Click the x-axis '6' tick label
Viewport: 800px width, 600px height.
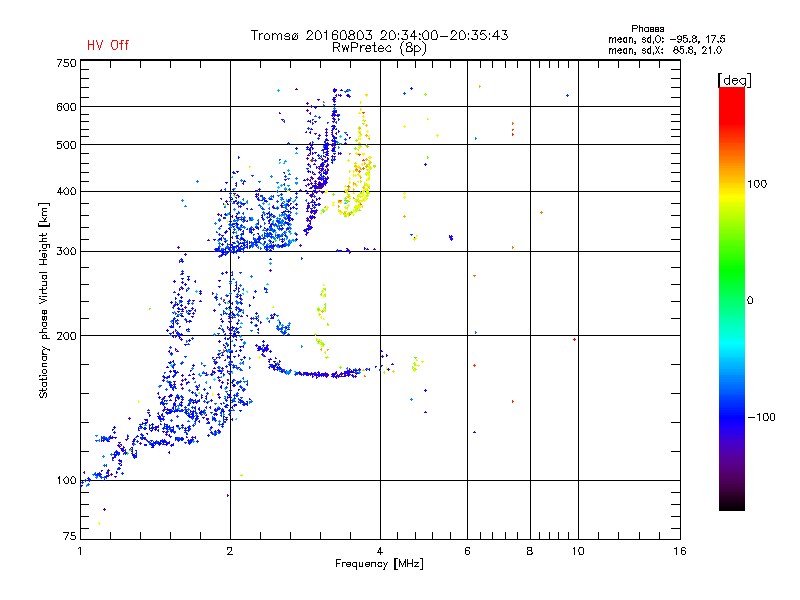pyautogui.click(x=467, y=551)
